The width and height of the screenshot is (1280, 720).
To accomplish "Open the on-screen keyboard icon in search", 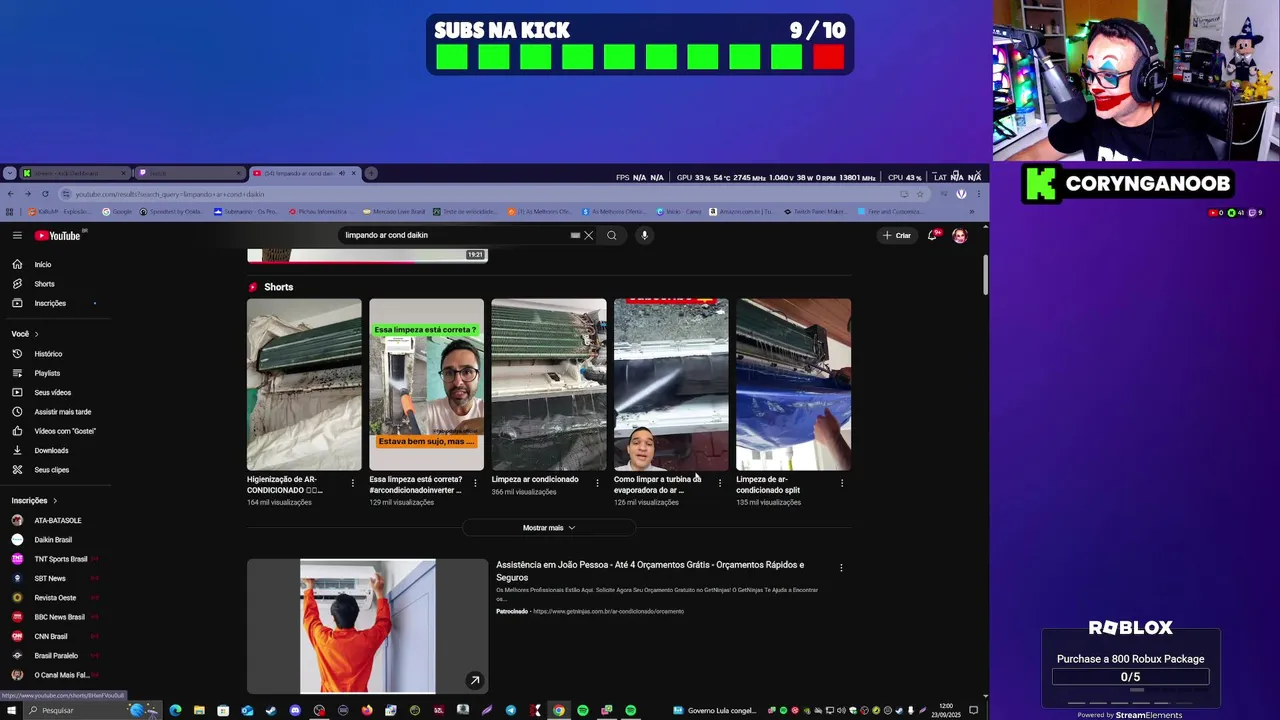I will coord(575,235).
